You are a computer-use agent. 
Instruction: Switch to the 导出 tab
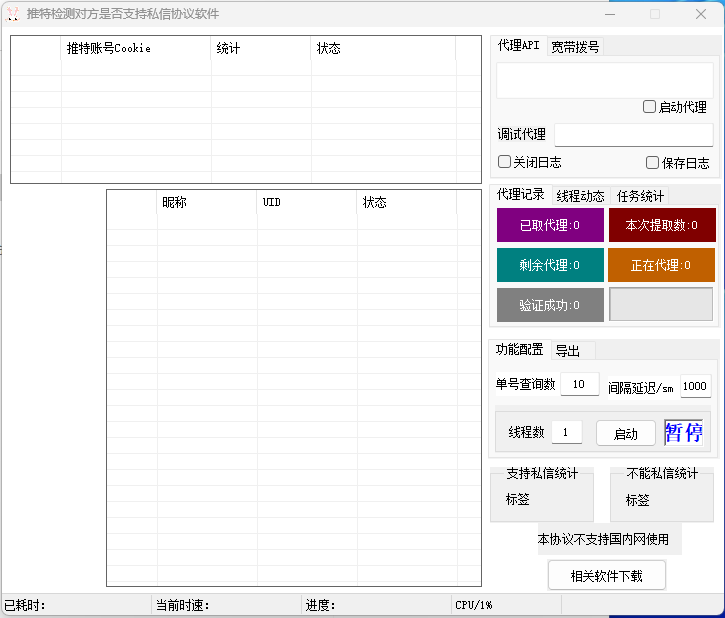point(568,350)
